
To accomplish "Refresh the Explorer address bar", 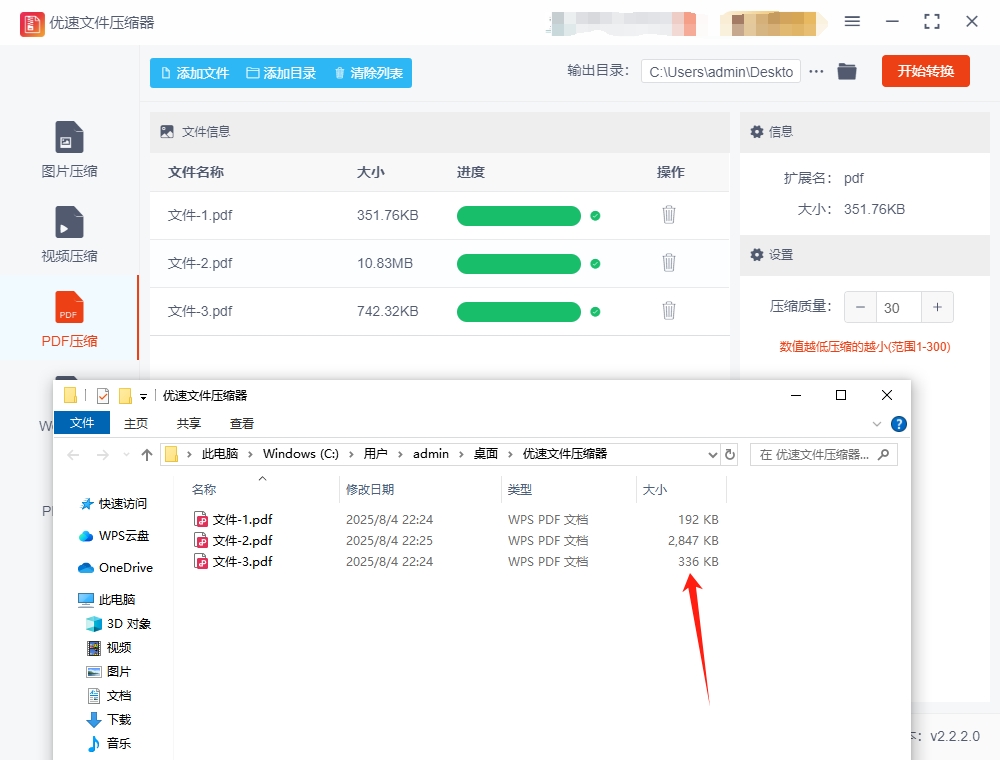I will (730, 455).
